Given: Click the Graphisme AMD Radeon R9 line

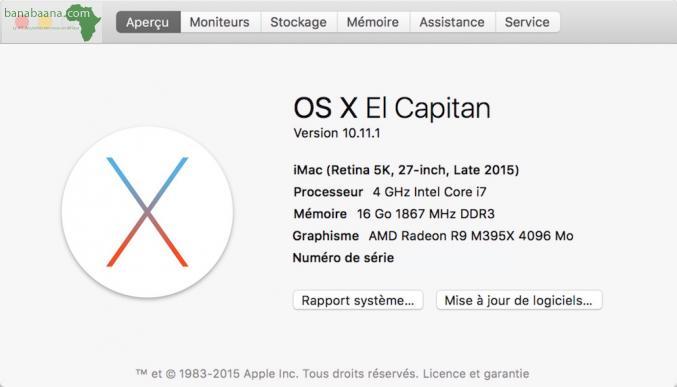Looking at the screenshot, I should [433, 236].
